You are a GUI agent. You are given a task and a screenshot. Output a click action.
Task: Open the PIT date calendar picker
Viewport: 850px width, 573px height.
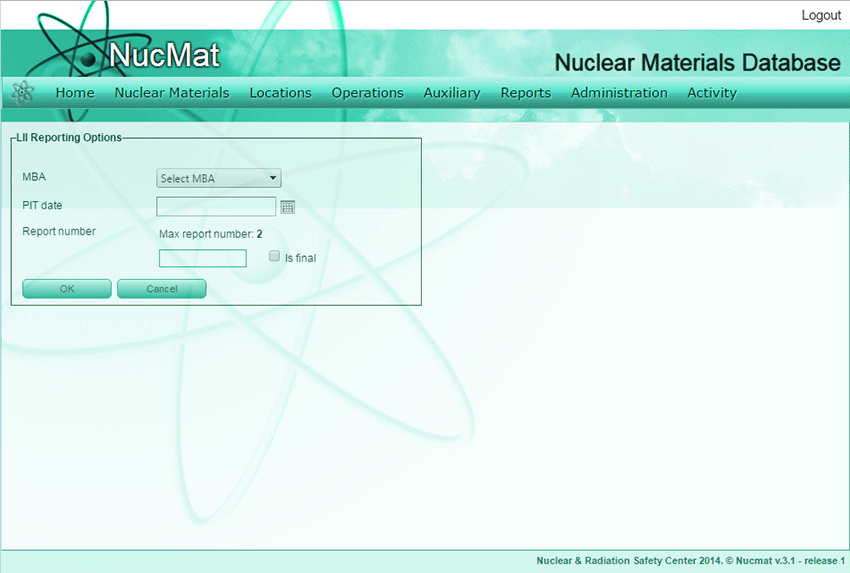[x=288, y=207]
